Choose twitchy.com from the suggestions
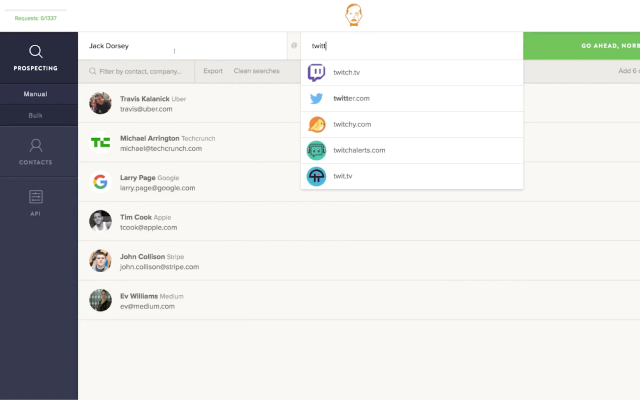 tap(412, 124)
